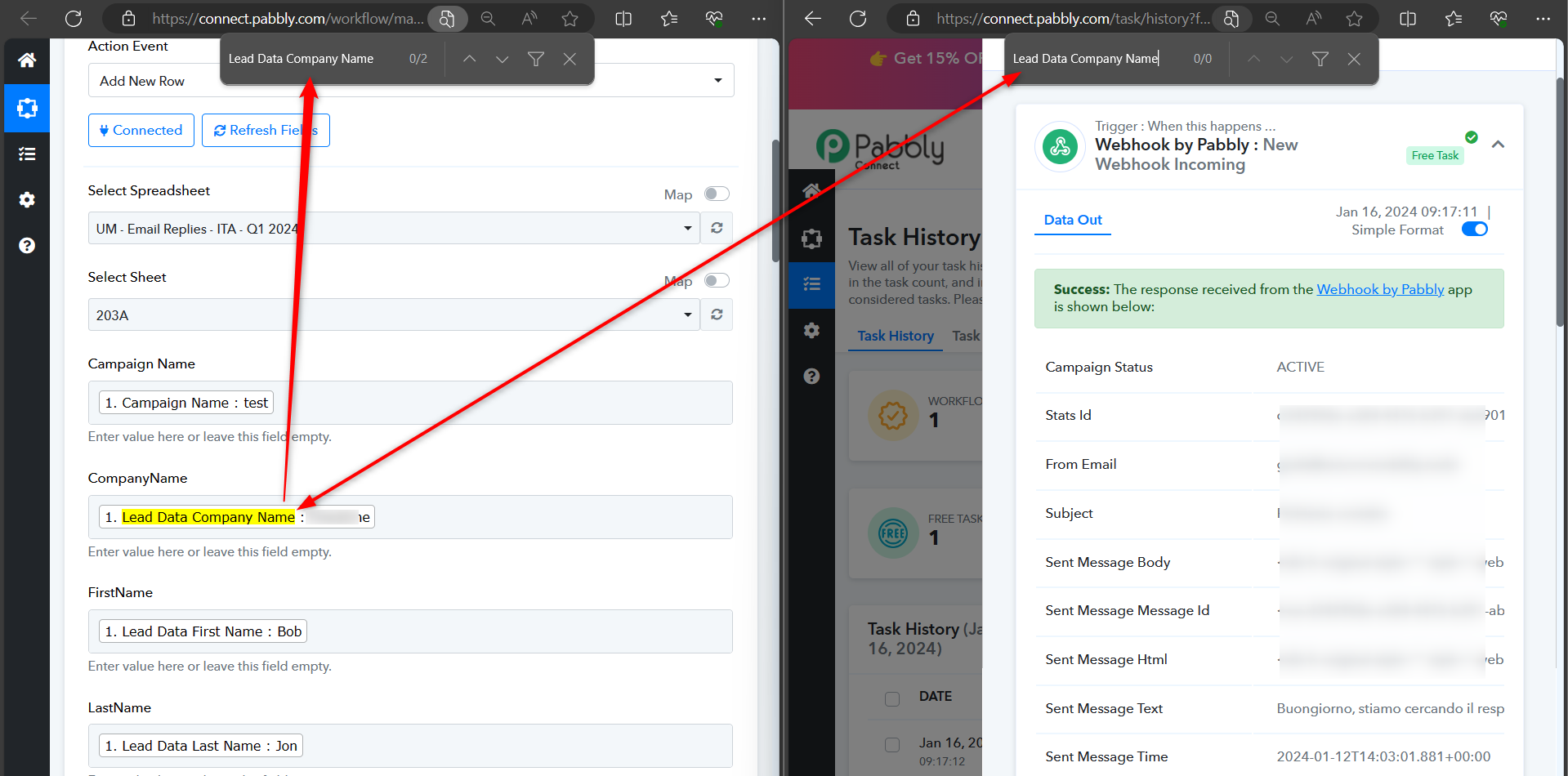The image size is (1568, 776).
Task: Click the 'Campaign Status' row label
Action: 1099,367
